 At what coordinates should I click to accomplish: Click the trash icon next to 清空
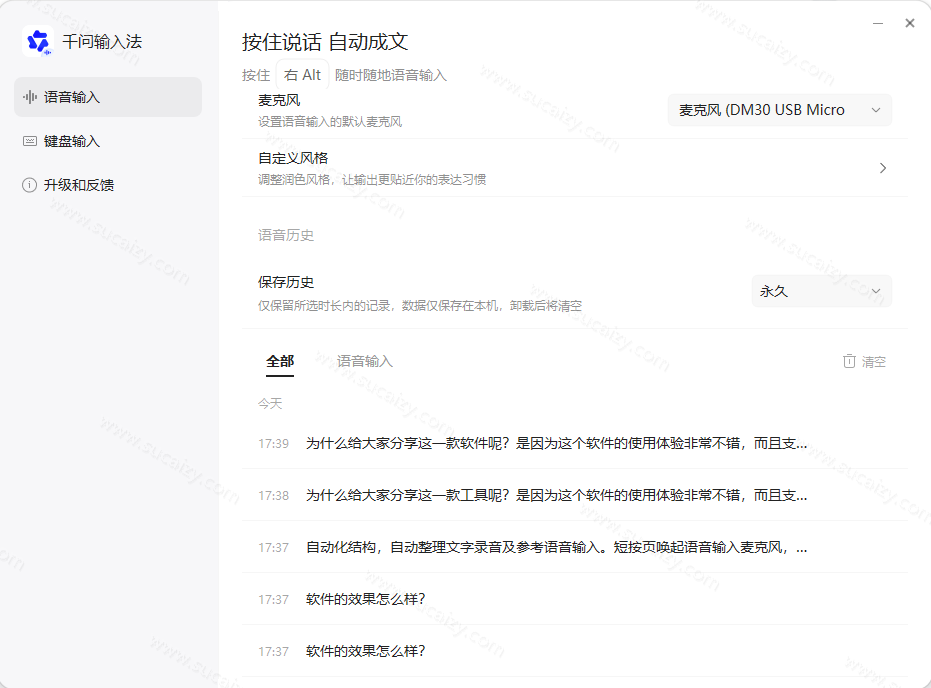pos(849,361)
